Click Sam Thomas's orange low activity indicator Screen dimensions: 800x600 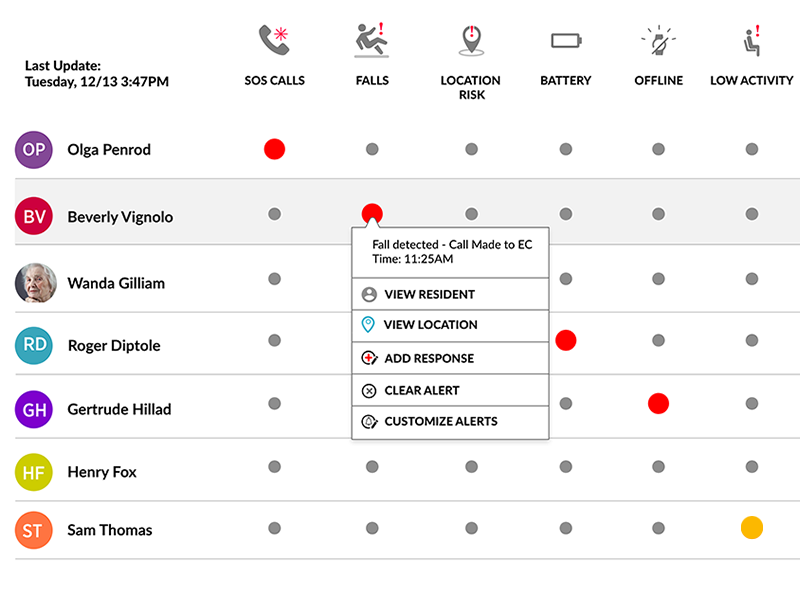coord(751,527)
